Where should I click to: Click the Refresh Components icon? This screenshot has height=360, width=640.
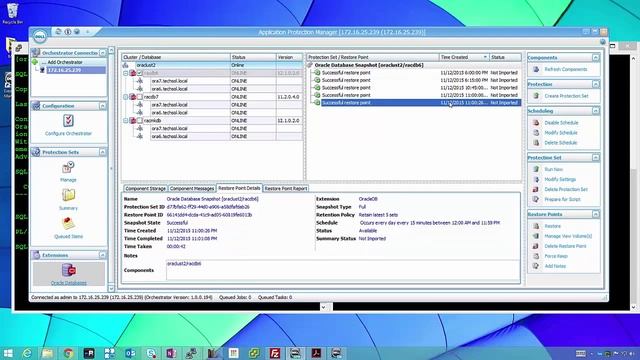point(536,69)
